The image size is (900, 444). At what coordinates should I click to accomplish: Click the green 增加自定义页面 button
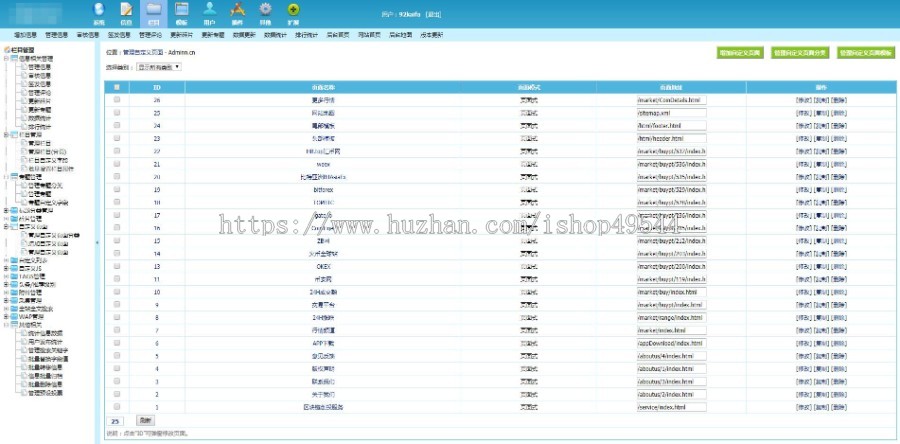pyautogui.click(x=740, y=53)
